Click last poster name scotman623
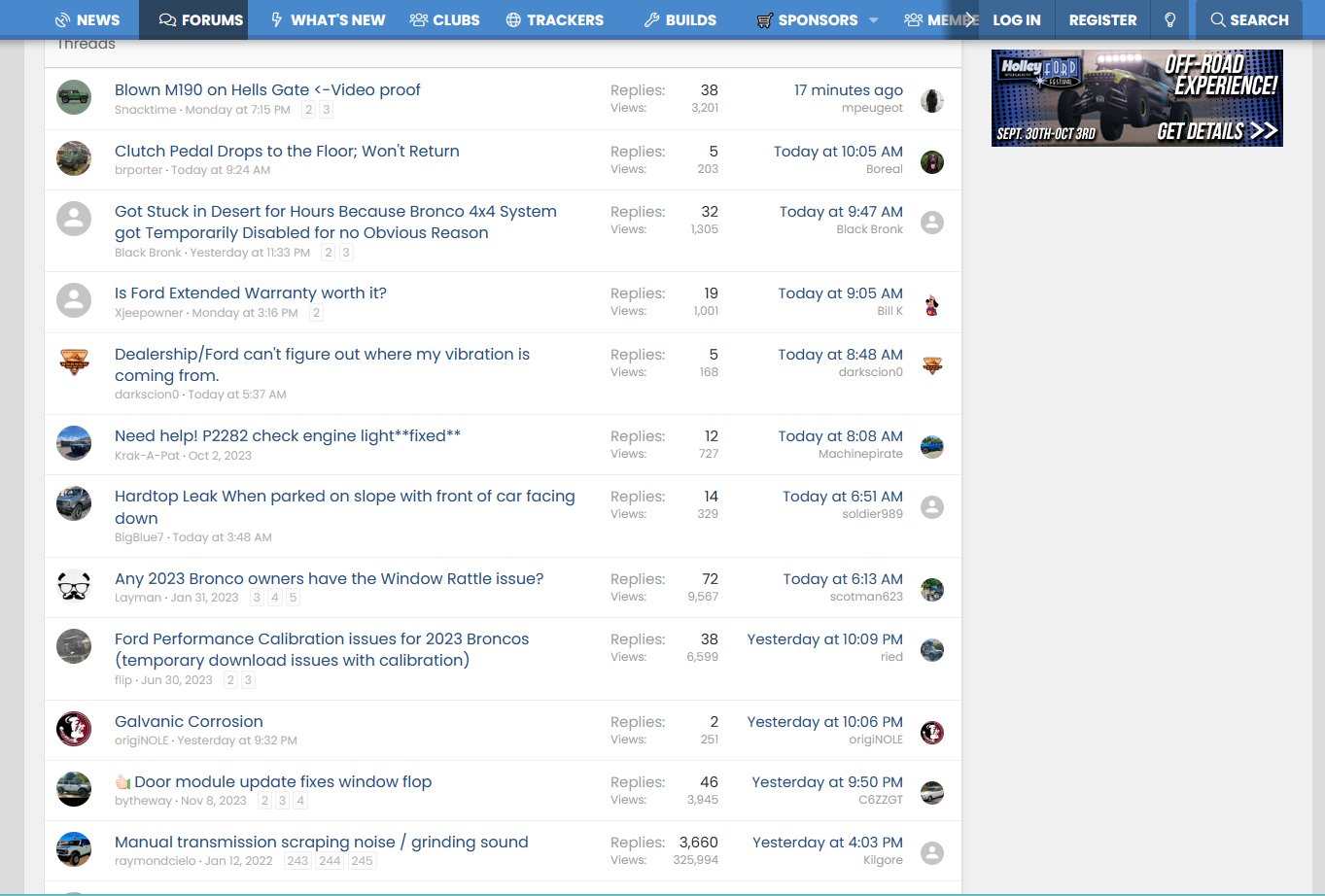 coord(866,597)
